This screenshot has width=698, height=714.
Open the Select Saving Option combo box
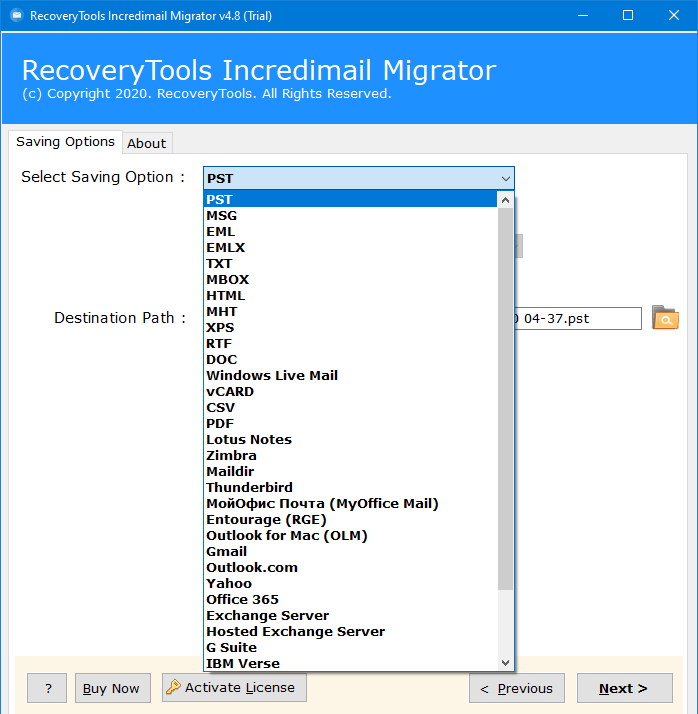pyautogui.click(x=359, y=178)
